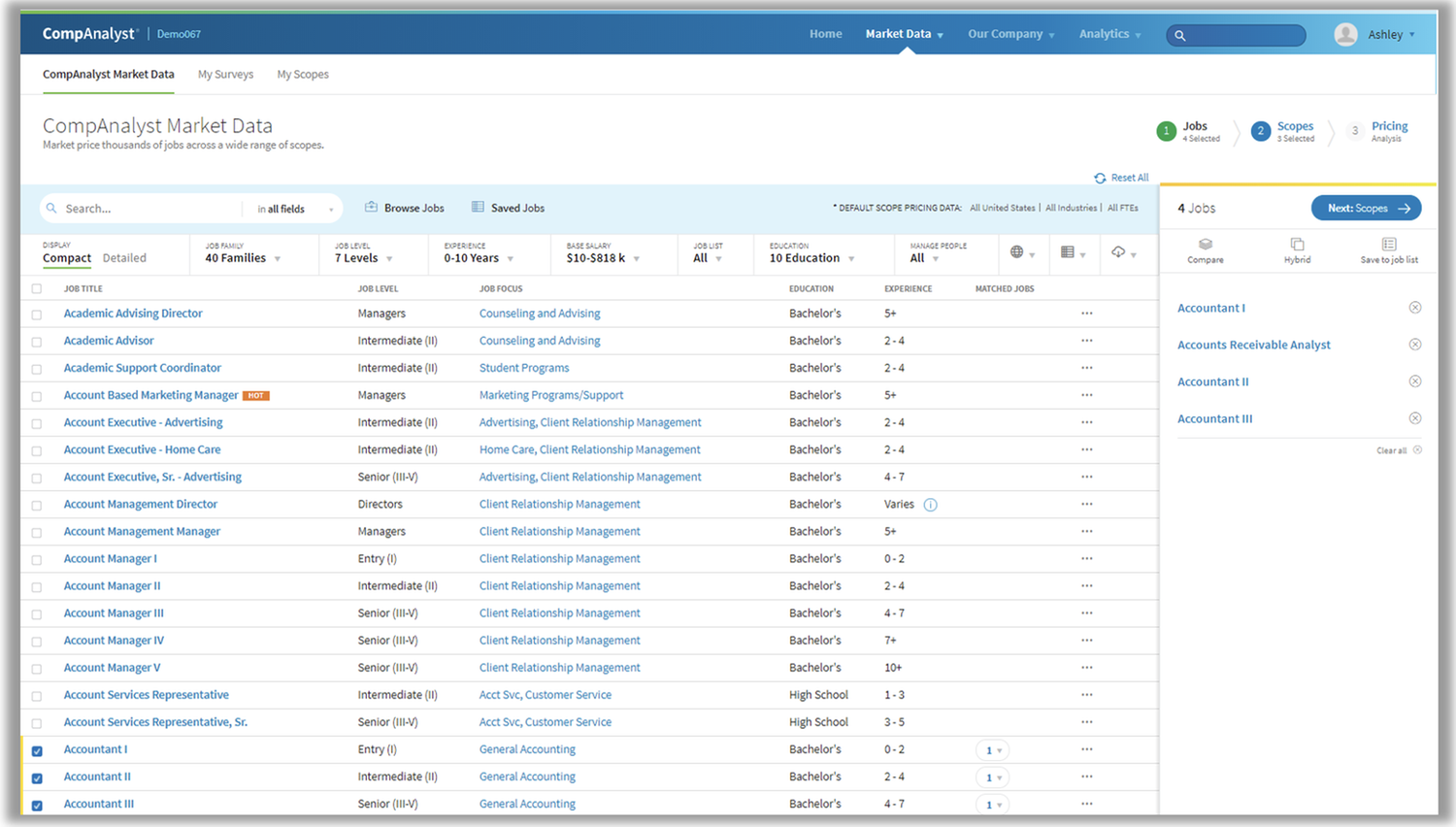Click the job Search input field
This screenshot has height=827, width=1456.
coord(146,209)
